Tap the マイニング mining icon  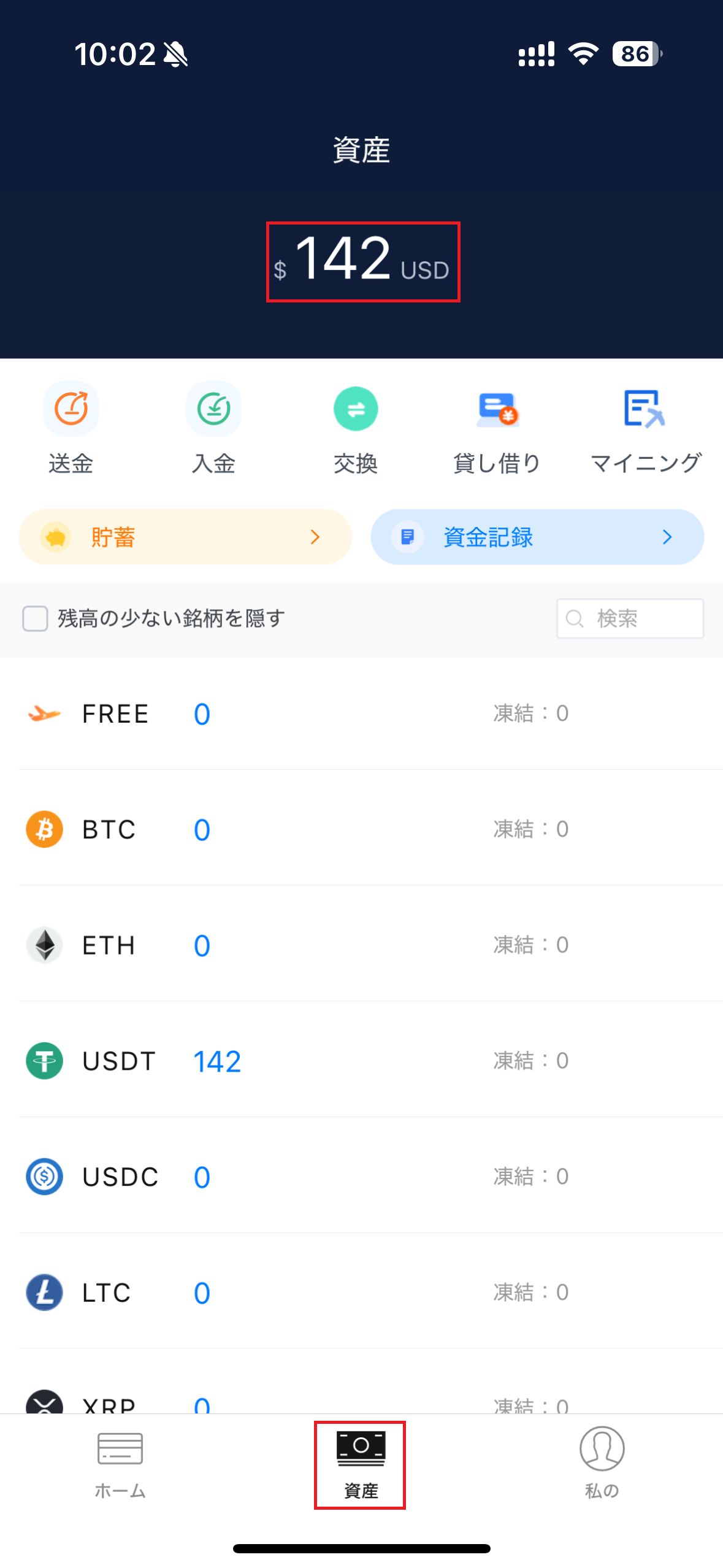pyautogui.click(x=644, y=409)
